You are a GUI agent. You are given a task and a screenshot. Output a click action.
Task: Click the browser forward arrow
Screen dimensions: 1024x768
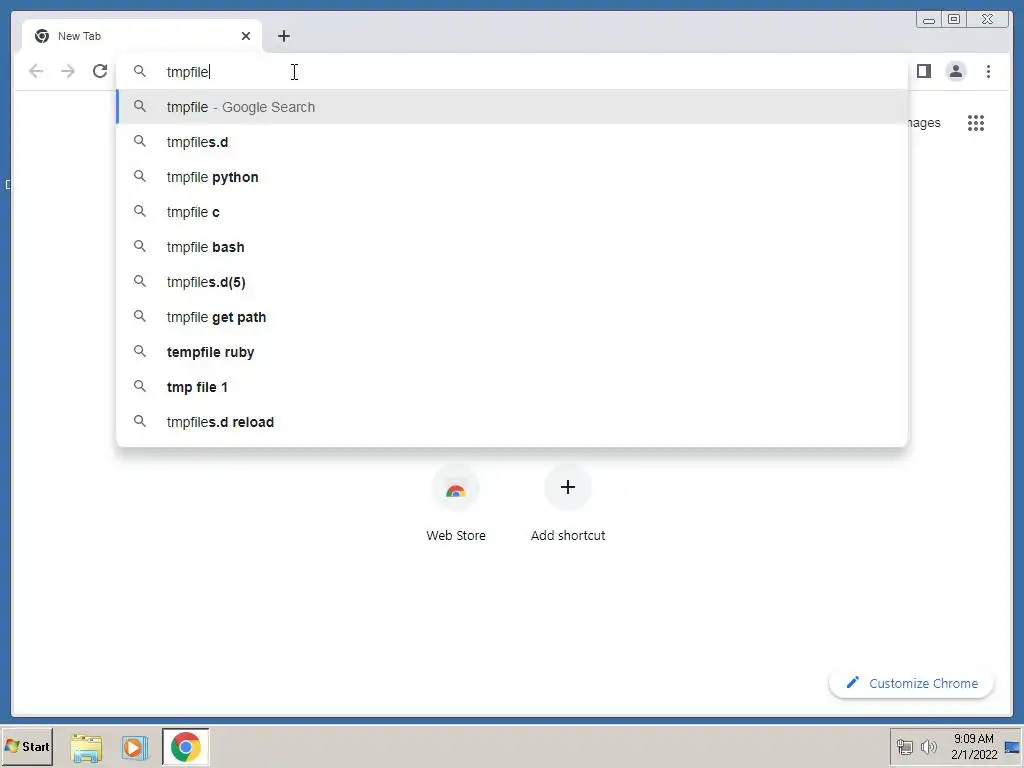[68, 71]
